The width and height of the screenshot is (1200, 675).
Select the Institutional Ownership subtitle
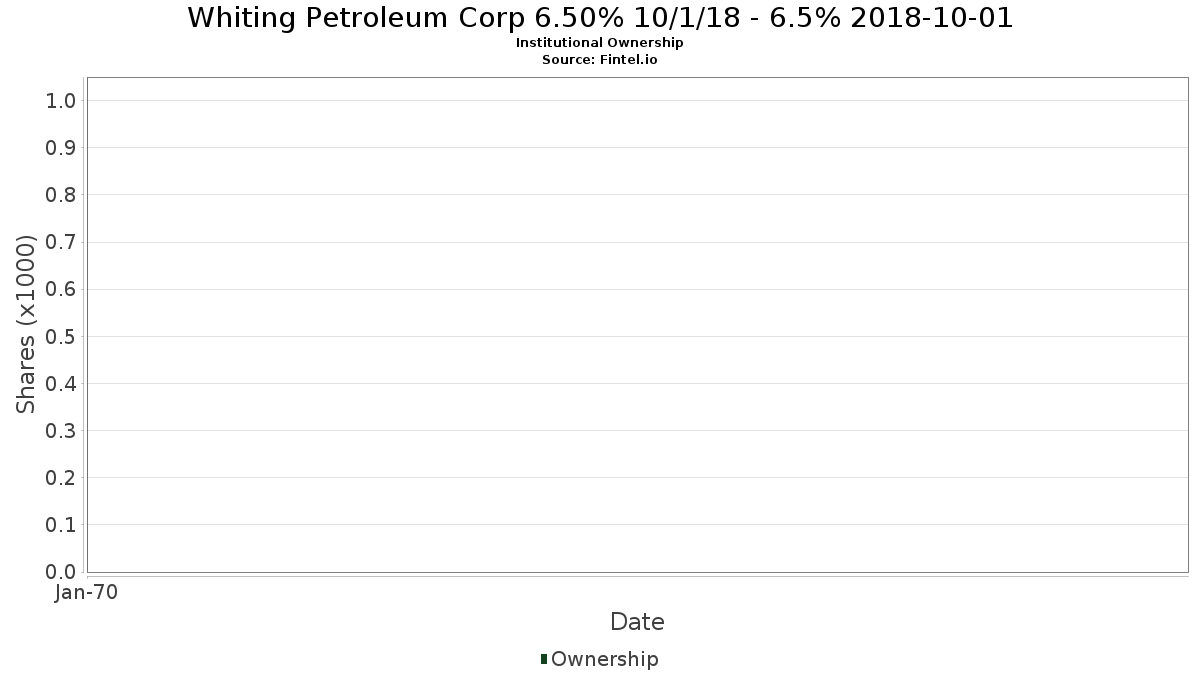[x=600, y=43]
